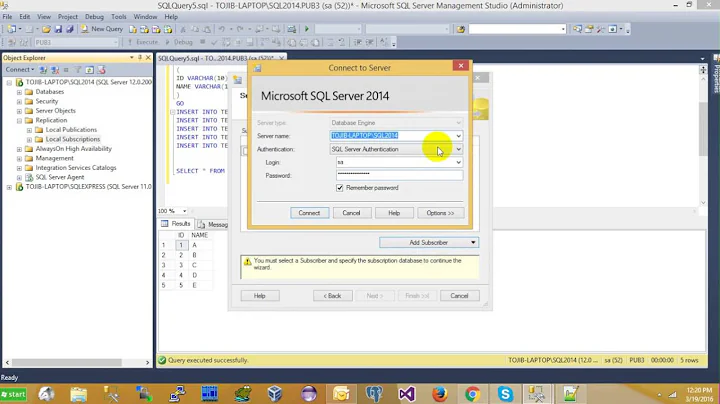Select Integration Services Catalogs tree item
This screenshot has height=404, width=720.
[x=76, y=168]
